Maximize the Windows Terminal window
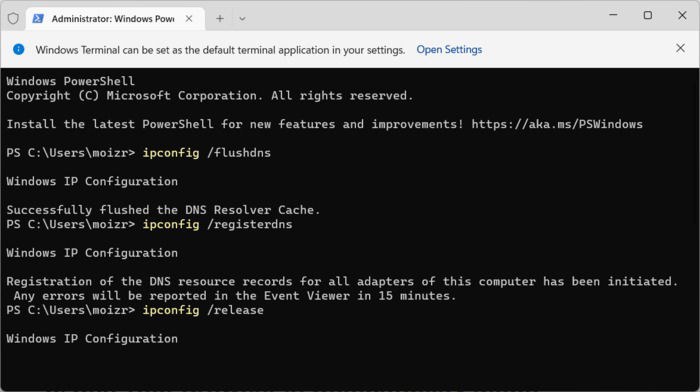Image resolution: width=700 pixels, height=392 pixels. tap(648, 15)
